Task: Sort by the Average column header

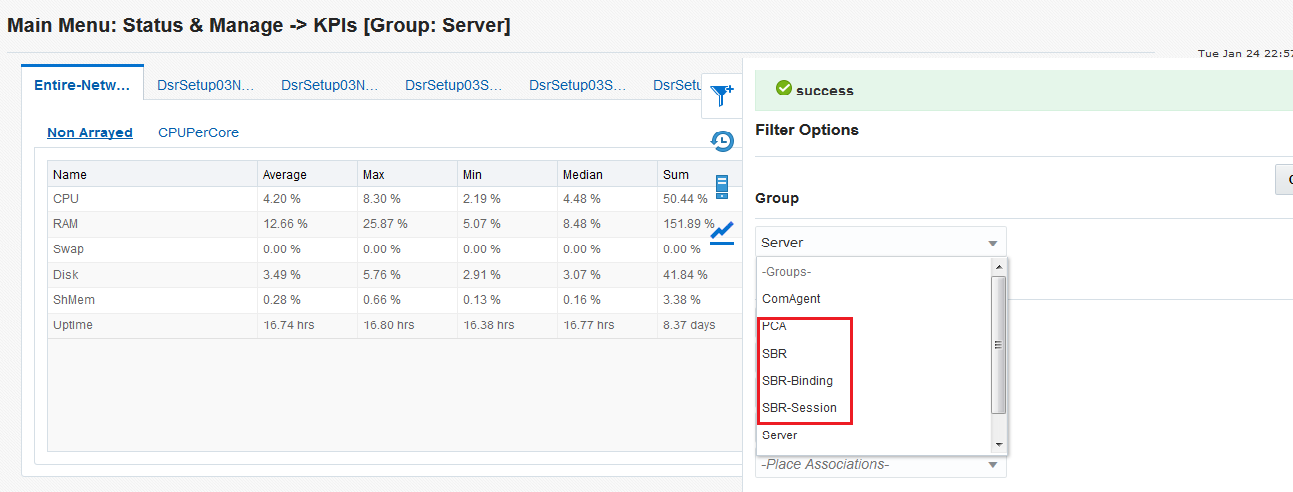Action: [307, 174]
